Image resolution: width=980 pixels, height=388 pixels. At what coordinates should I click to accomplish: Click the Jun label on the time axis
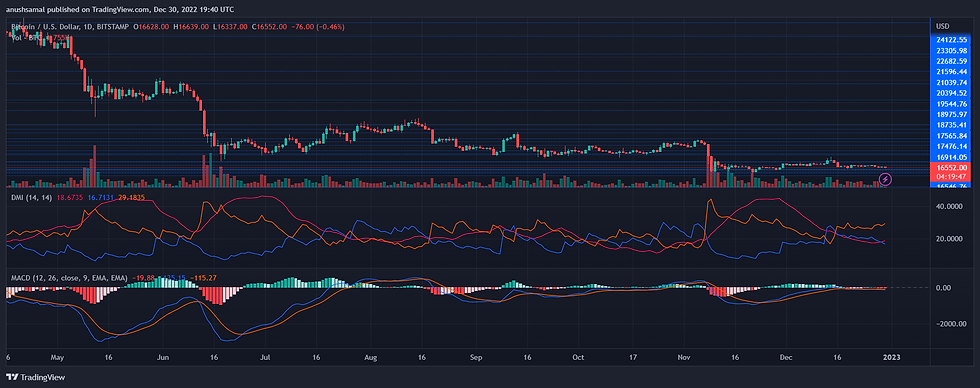tap(162, 358)
